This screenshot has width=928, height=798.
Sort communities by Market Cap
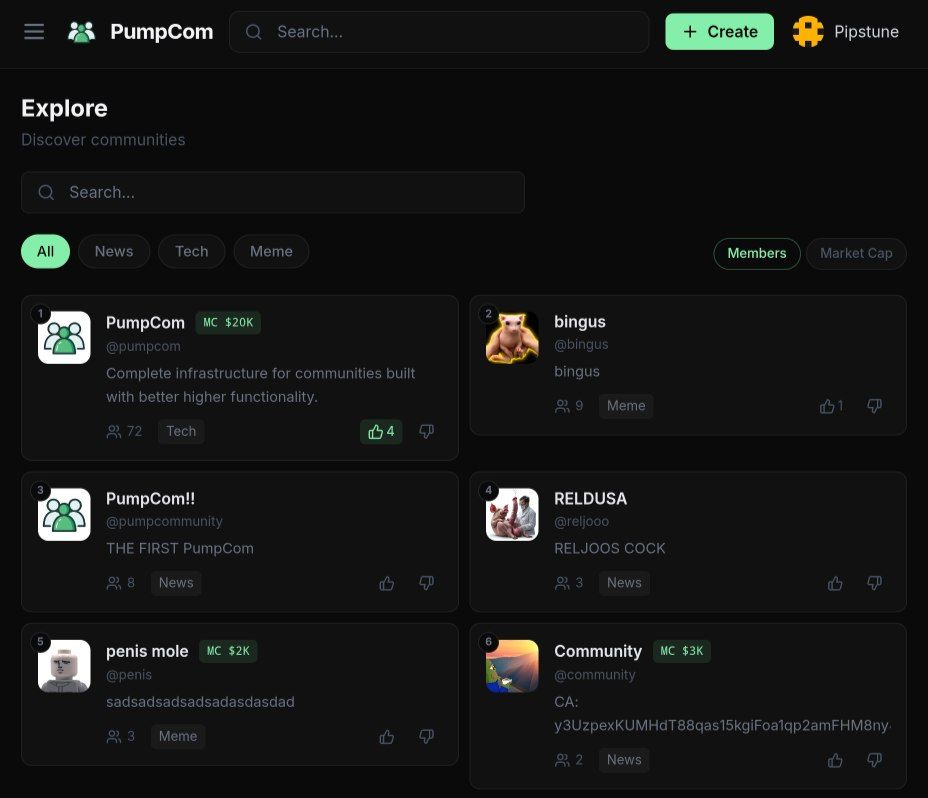pos(856,253)
